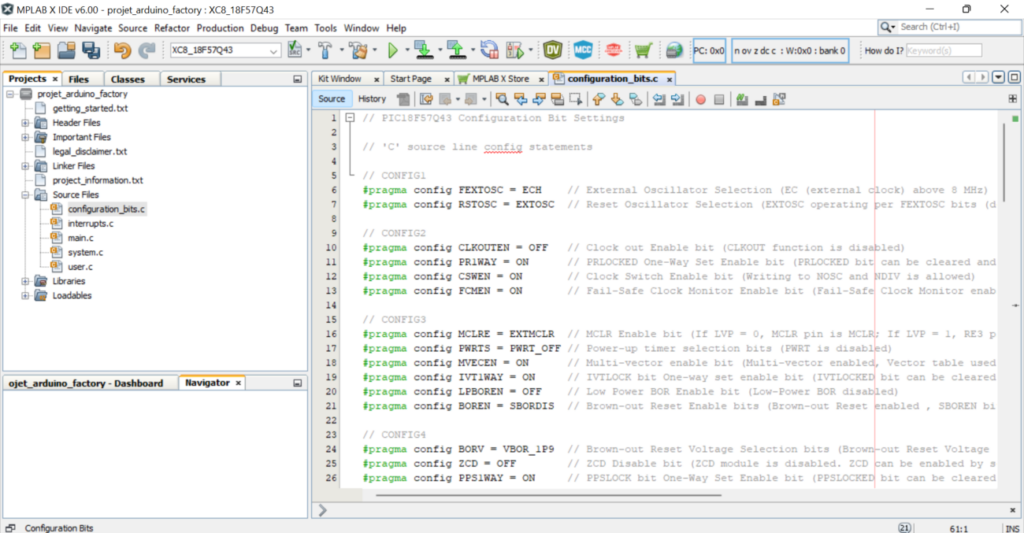The image size is (1024, 533).
Task: Open the Data Visualizer DV icon
Action: pyautogui.click(x=552, y=50)
